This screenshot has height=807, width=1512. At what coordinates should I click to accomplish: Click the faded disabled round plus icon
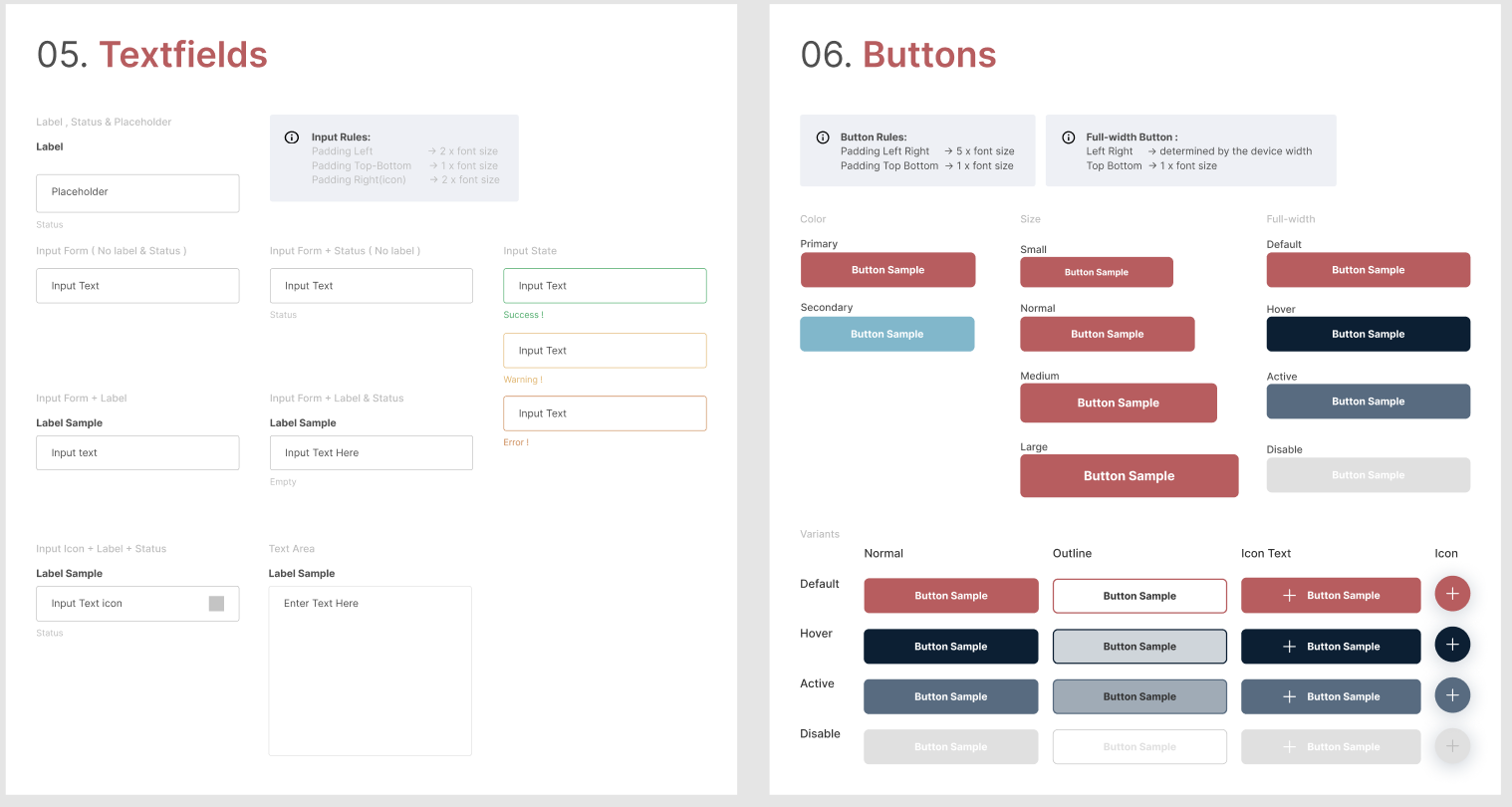tap(1452, 746)
